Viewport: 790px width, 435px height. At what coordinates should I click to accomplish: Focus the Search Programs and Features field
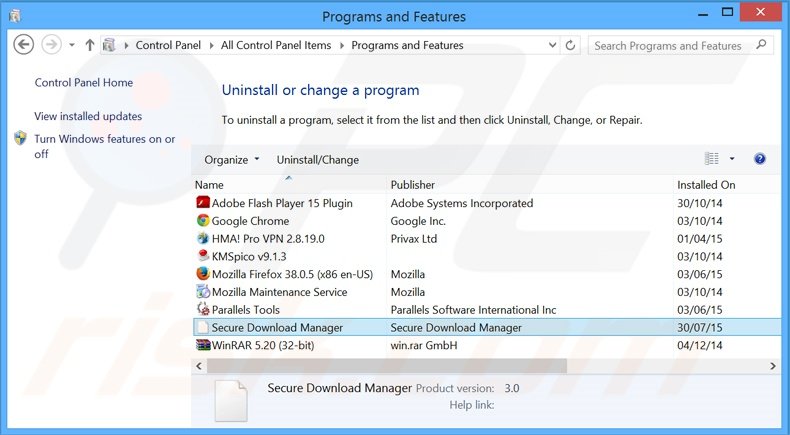(x=680, y=45)
